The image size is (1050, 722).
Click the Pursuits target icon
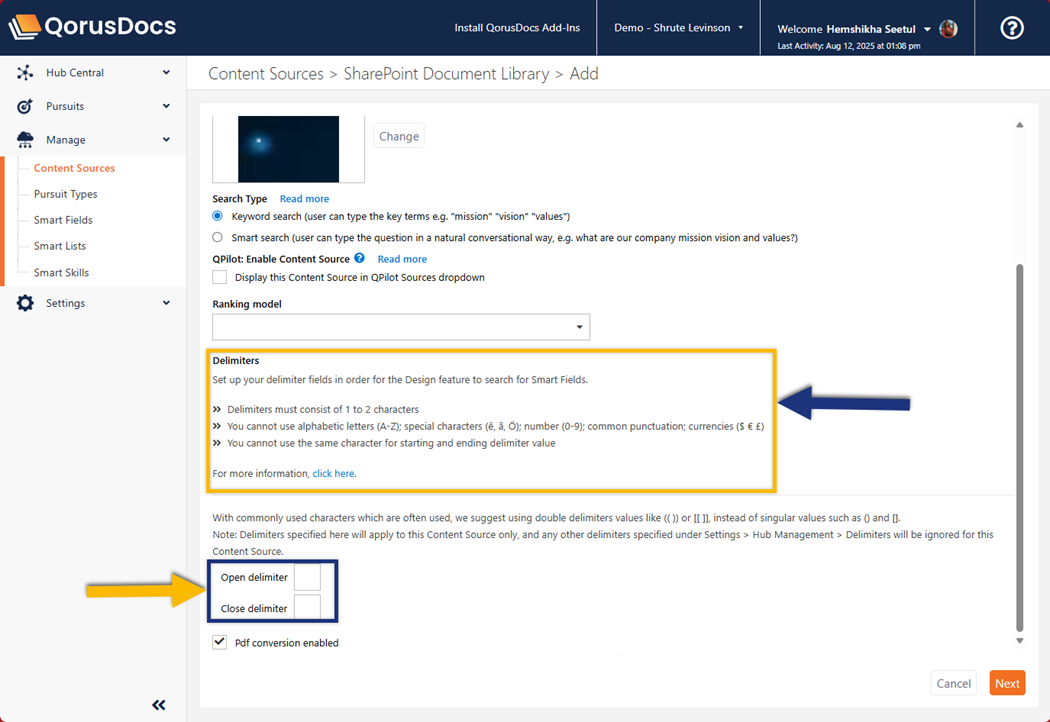pos(25,106)
